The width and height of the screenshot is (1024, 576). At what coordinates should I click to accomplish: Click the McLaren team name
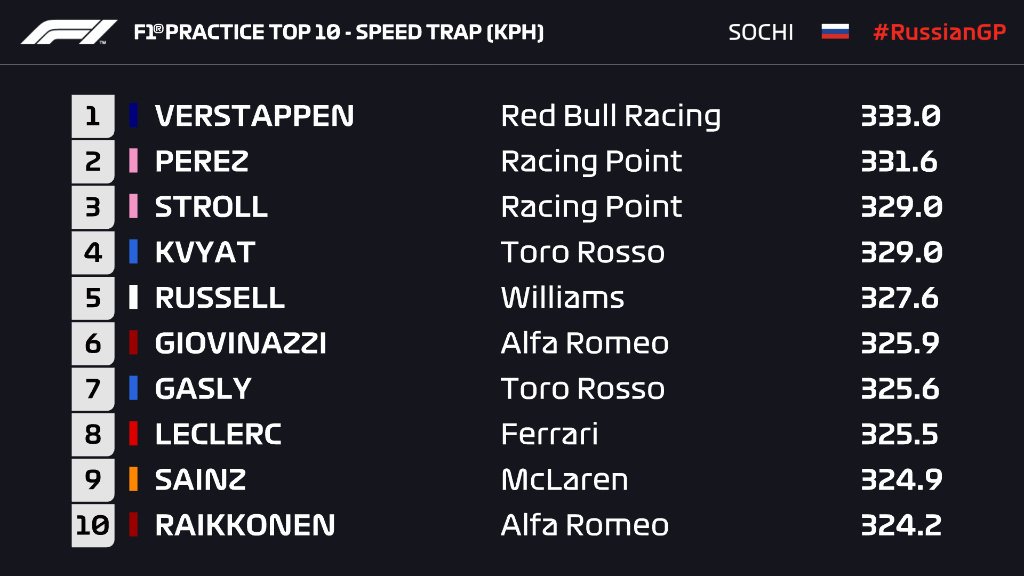[x=564, y=479]
